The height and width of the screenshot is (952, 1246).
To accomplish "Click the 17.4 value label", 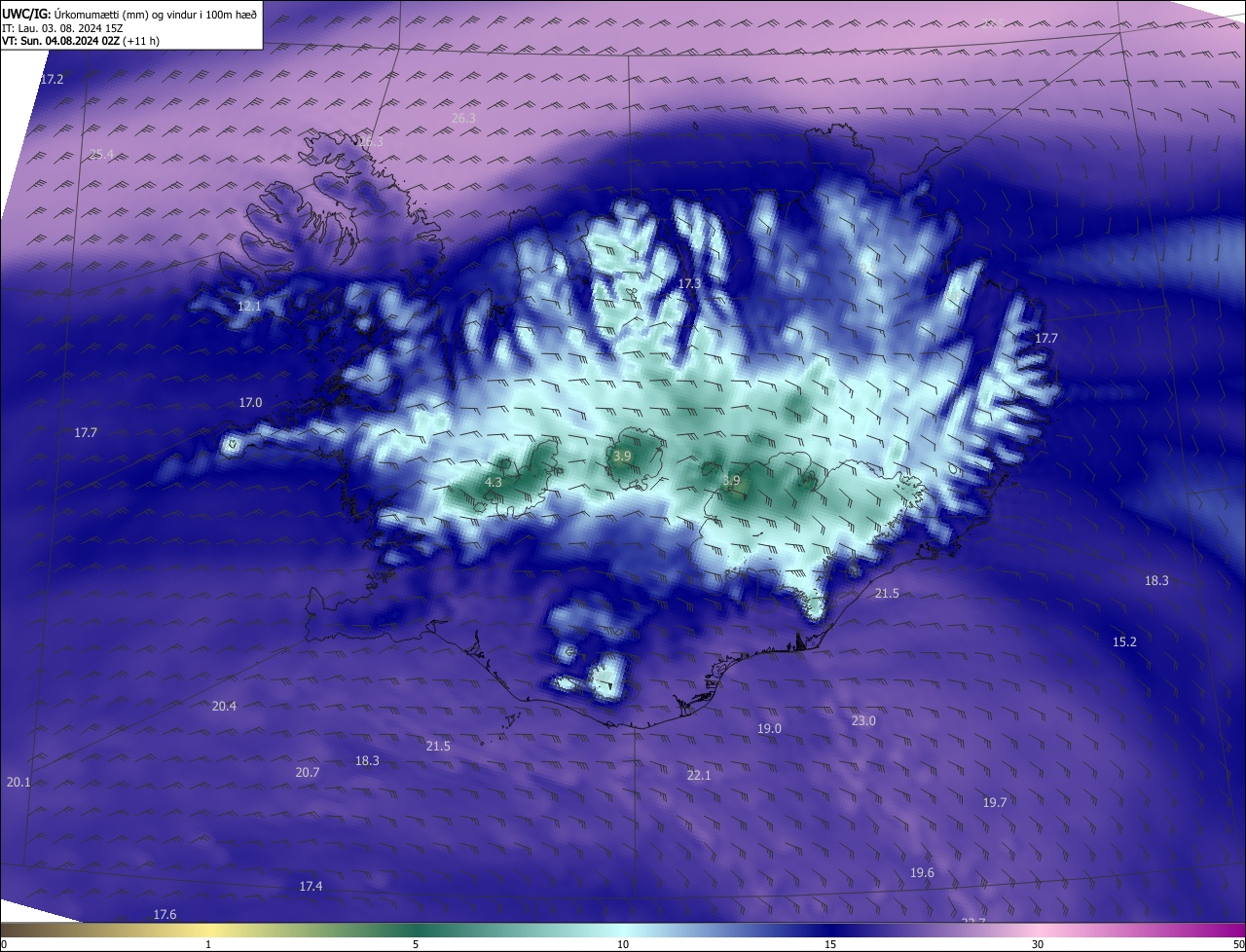I will tap(311, 886).
